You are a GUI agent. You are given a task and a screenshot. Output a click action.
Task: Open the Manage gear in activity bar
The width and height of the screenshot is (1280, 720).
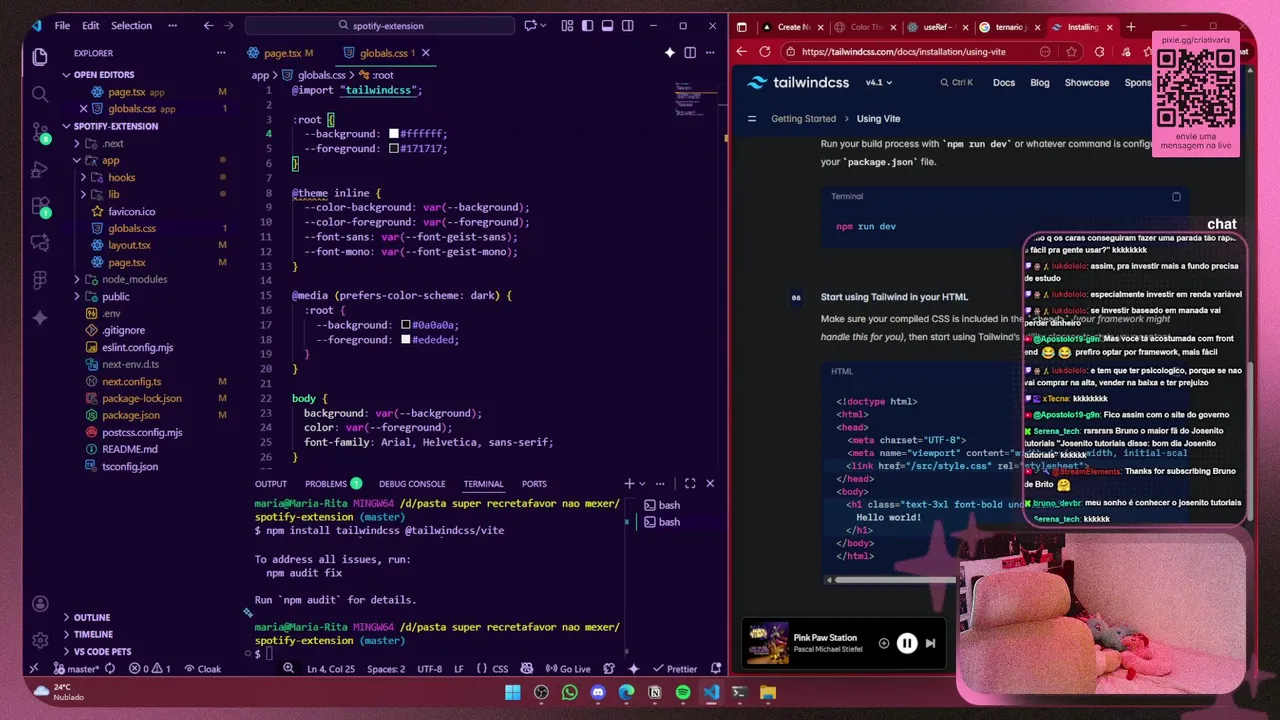[x=40, y=640]
